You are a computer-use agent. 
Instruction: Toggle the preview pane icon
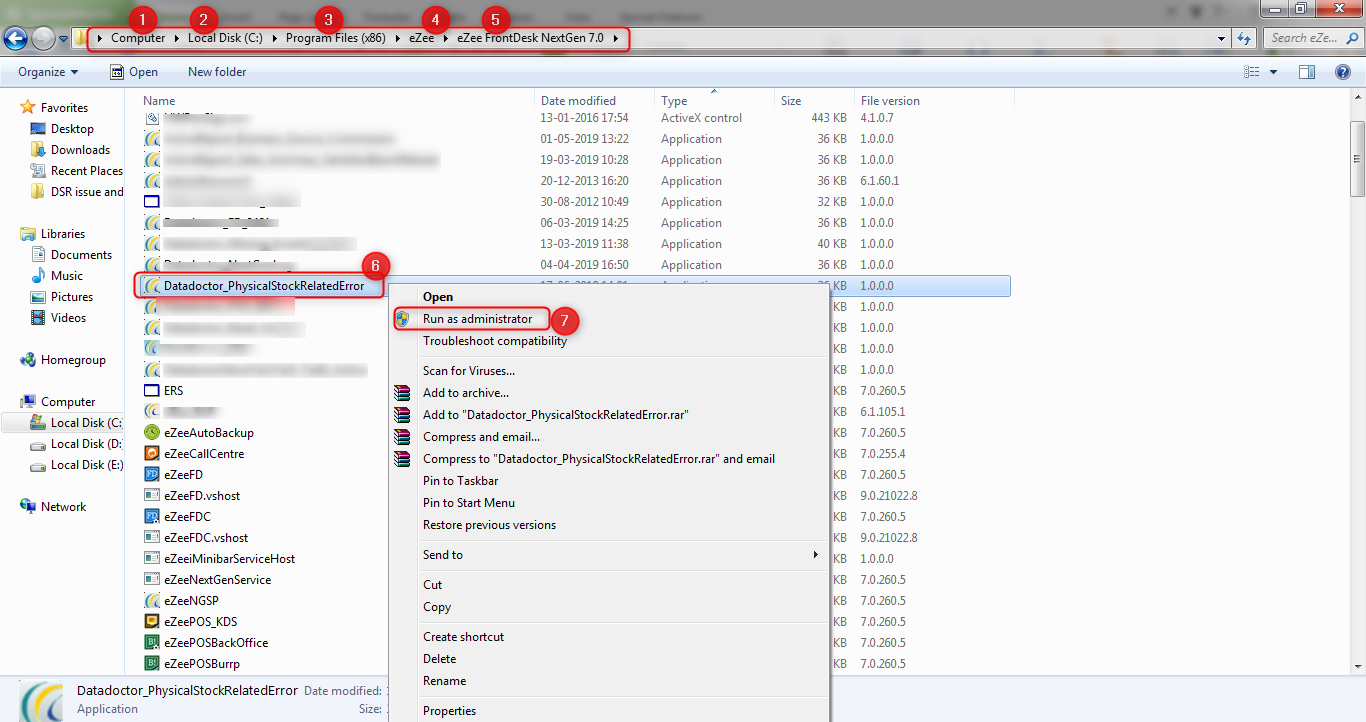click(x=1307, y=72)
